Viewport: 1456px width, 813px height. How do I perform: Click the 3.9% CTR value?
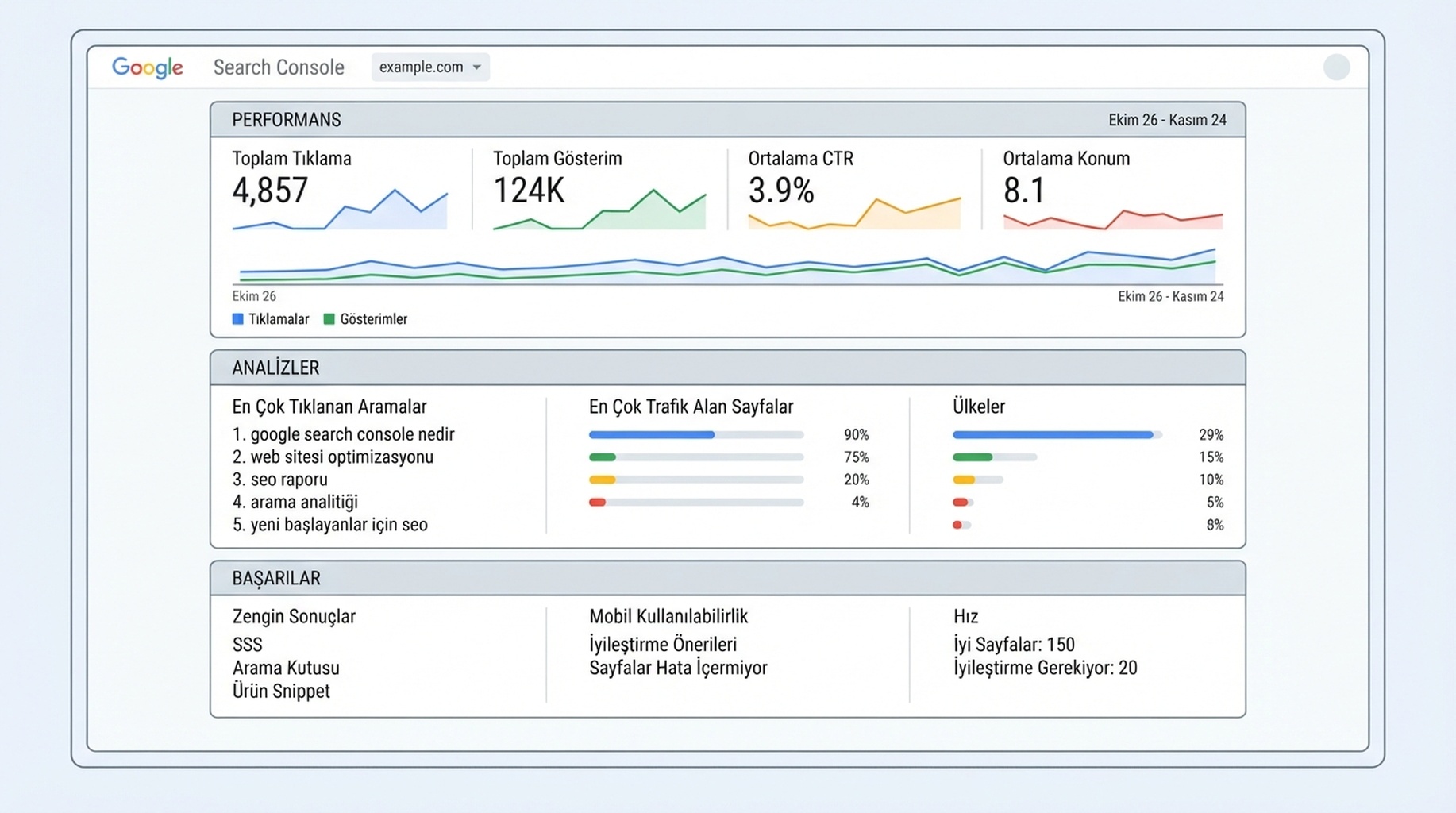781,191
